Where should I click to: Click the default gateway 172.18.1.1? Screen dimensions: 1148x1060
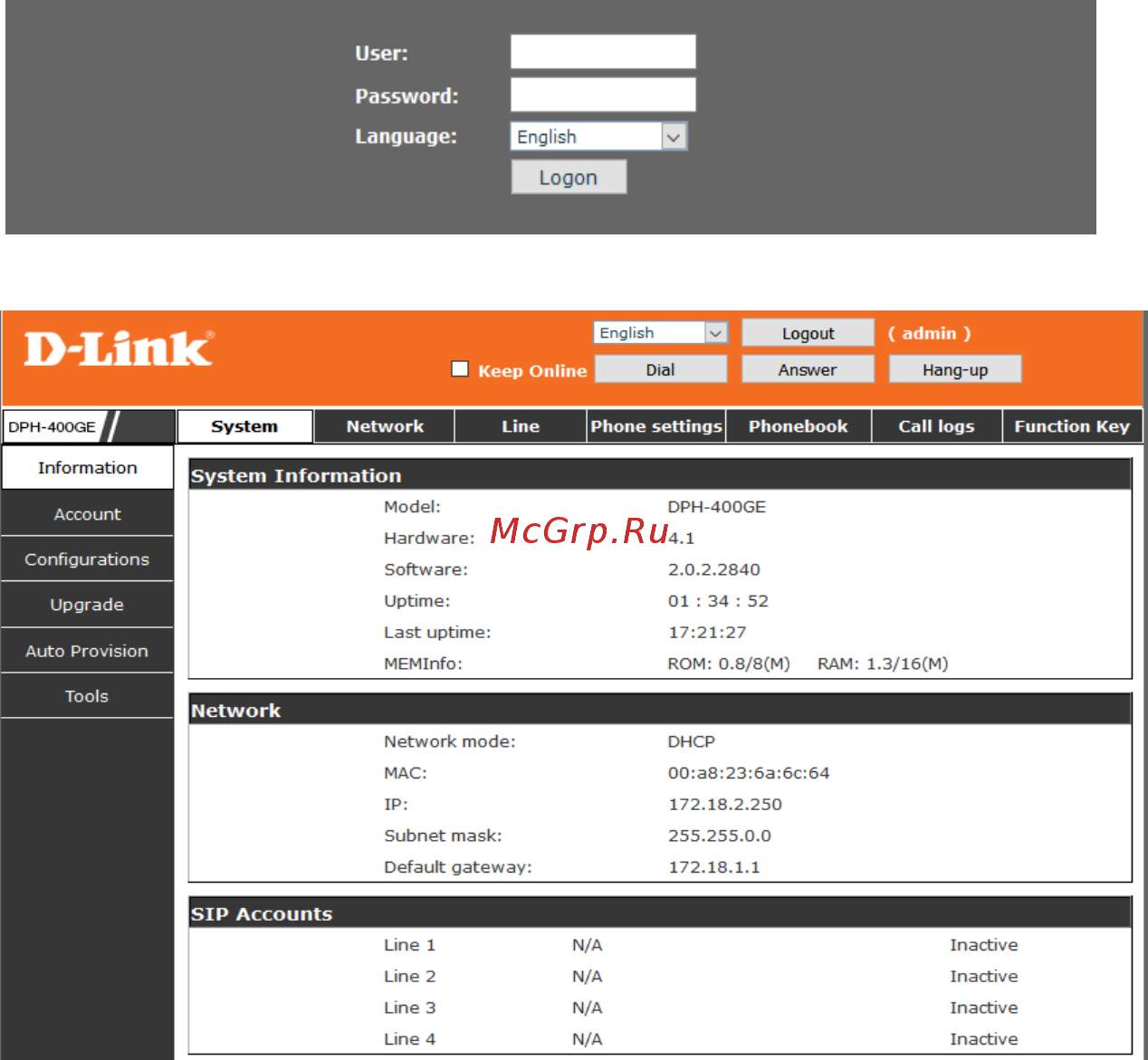pos(714,867)
